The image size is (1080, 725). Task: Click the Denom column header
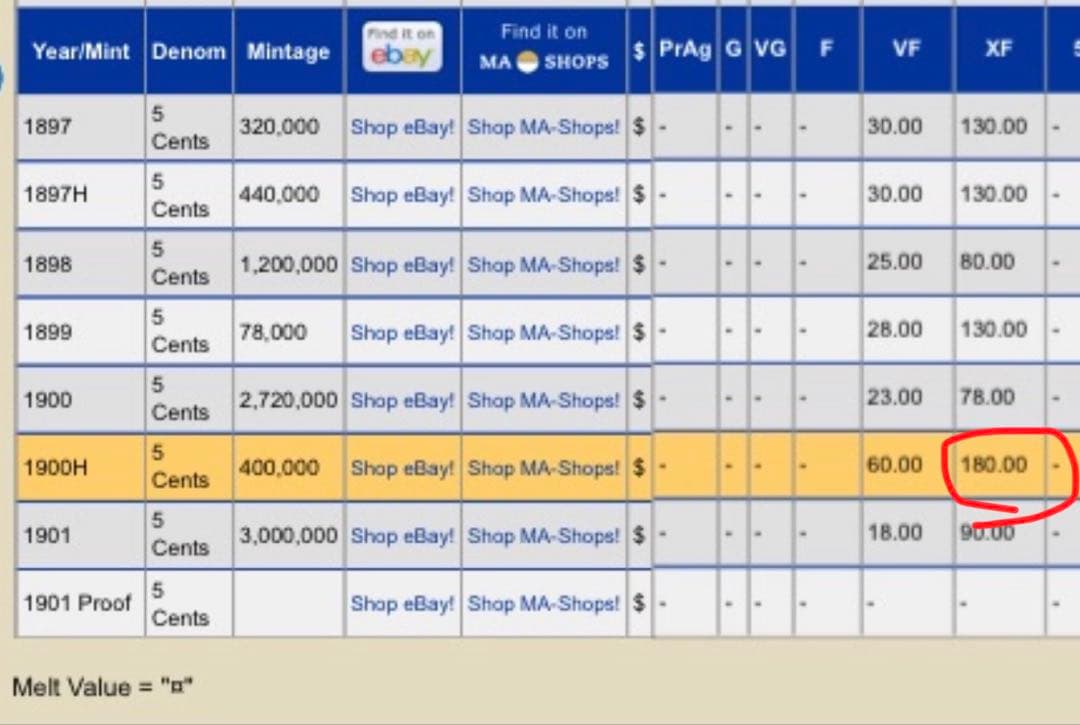click(x=189, y=51)
